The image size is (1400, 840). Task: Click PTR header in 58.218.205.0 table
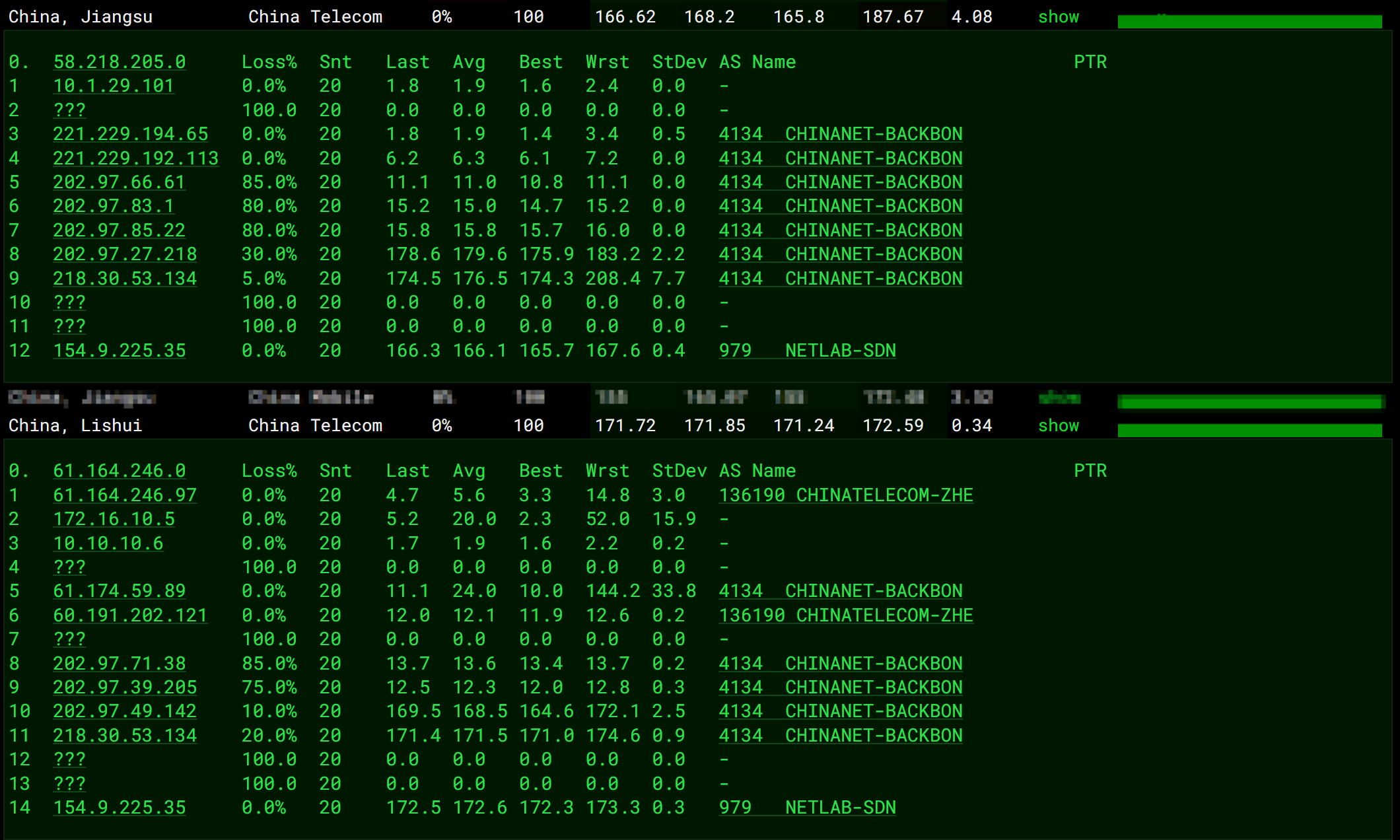pyautogui.click(x=1090, y=62)
